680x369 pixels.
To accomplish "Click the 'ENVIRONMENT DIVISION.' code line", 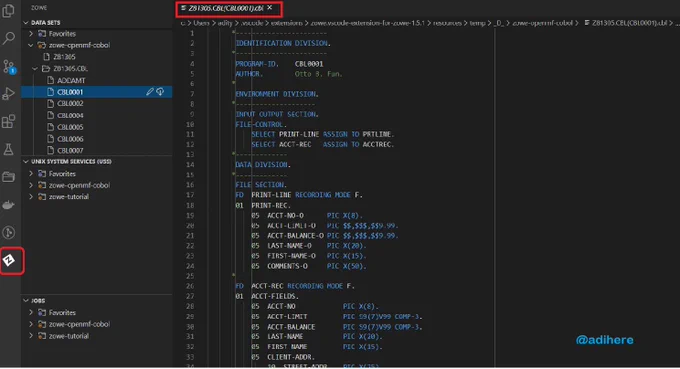I will [277, 94].
